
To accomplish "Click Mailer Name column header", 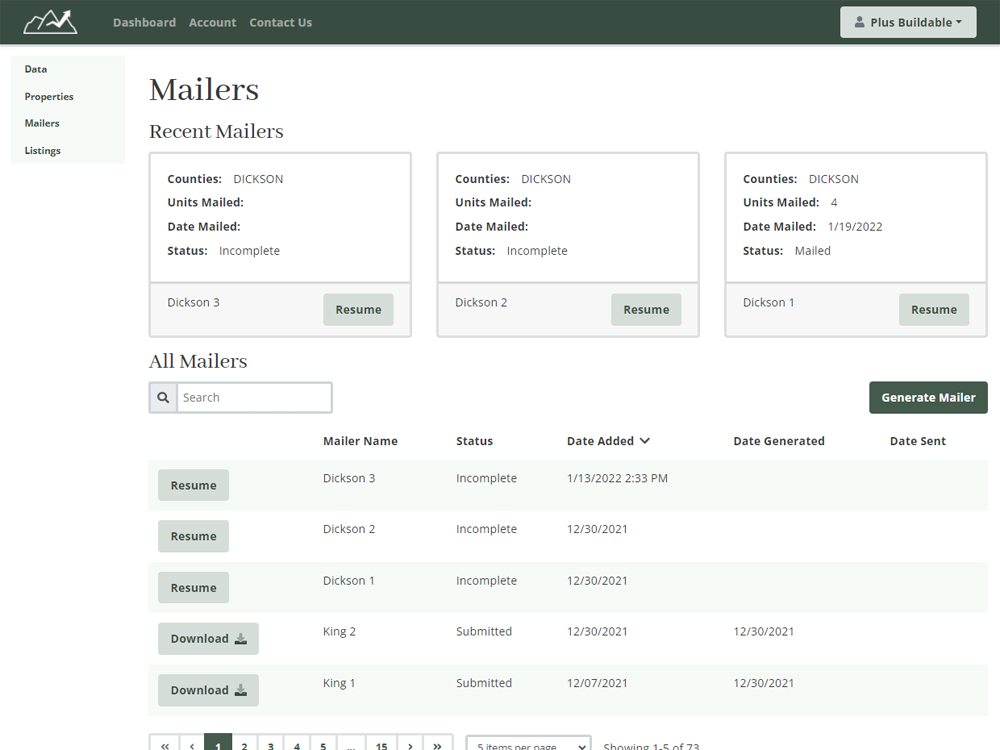I will (x=360, y=441).
